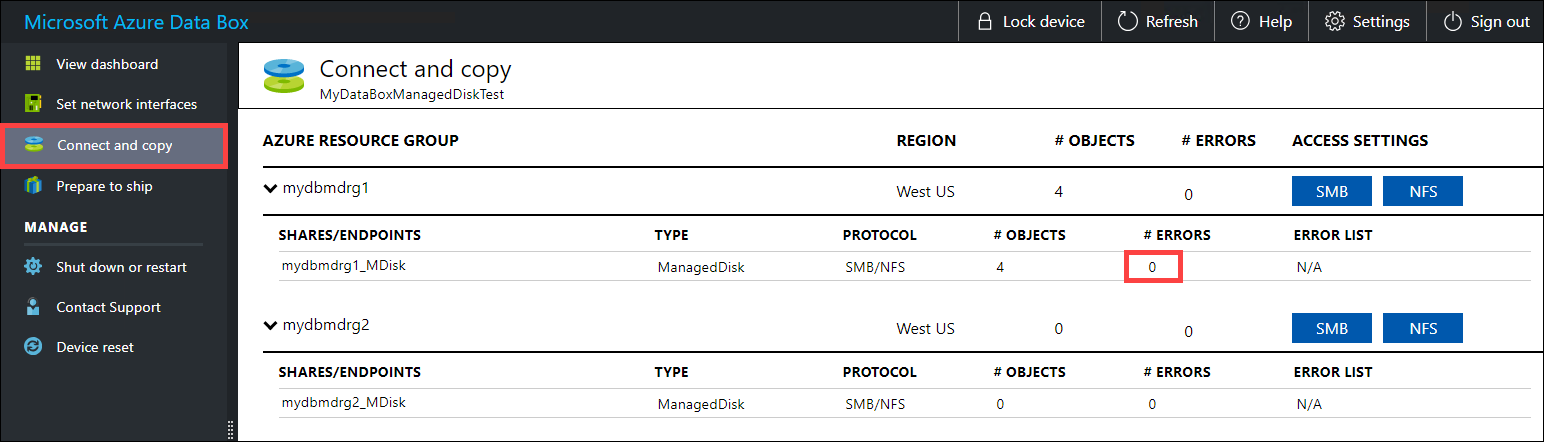The image size is (1544, 442).
Task: Click the Lock device padlock icon
Action: [x=984, y=22]
